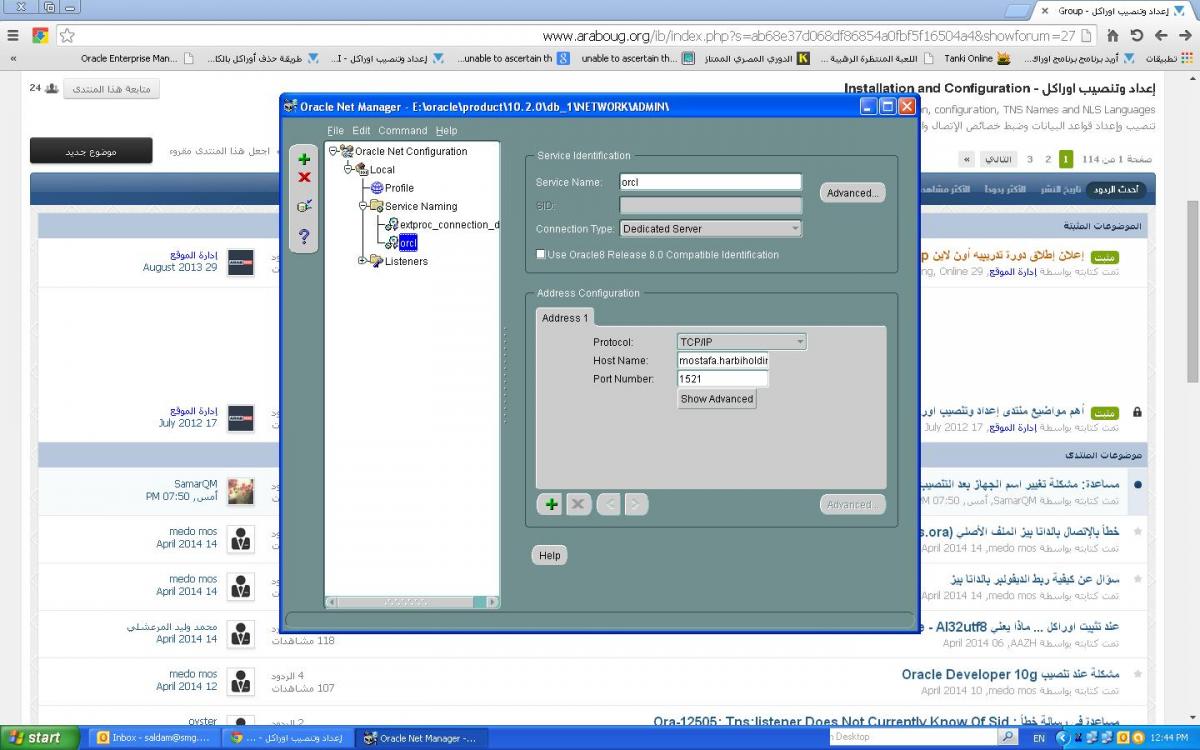Add a new address with the green plus button
The width and height of the screenshot is (1200, 750).
[x=550, y=505]
